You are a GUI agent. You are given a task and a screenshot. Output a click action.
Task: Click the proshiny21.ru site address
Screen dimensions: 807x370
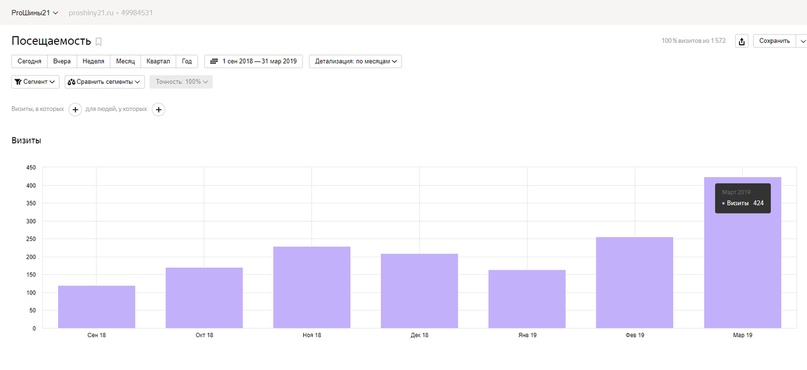click(91, 13)
